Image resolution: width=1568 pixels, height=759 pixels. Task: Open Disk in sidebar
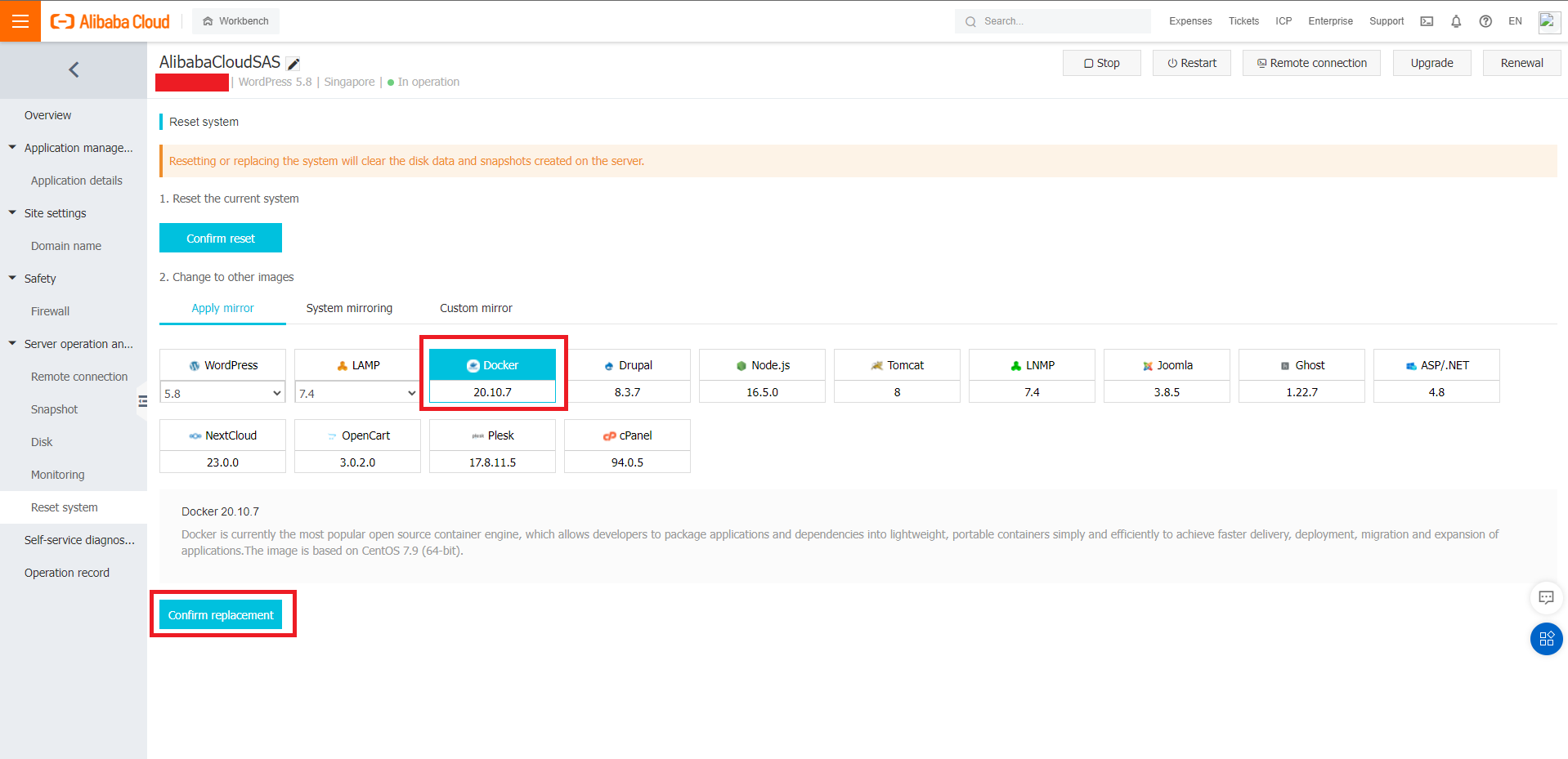click(74, 442)
